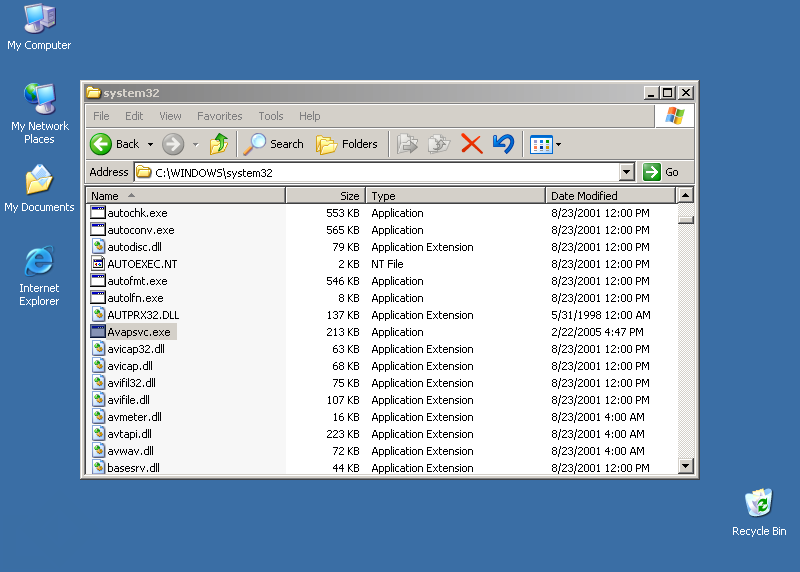The width and height of the screenshot is (800, 572).
Task: Click the vertical scrollbar down arrow
Action: tap(685, 465)
